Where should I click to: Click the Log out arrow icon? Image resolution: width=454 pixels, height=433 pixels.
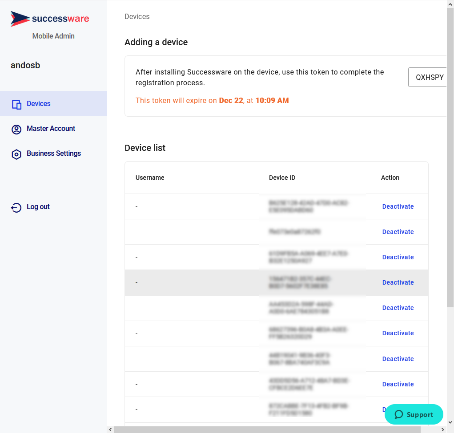click(16, 207)
